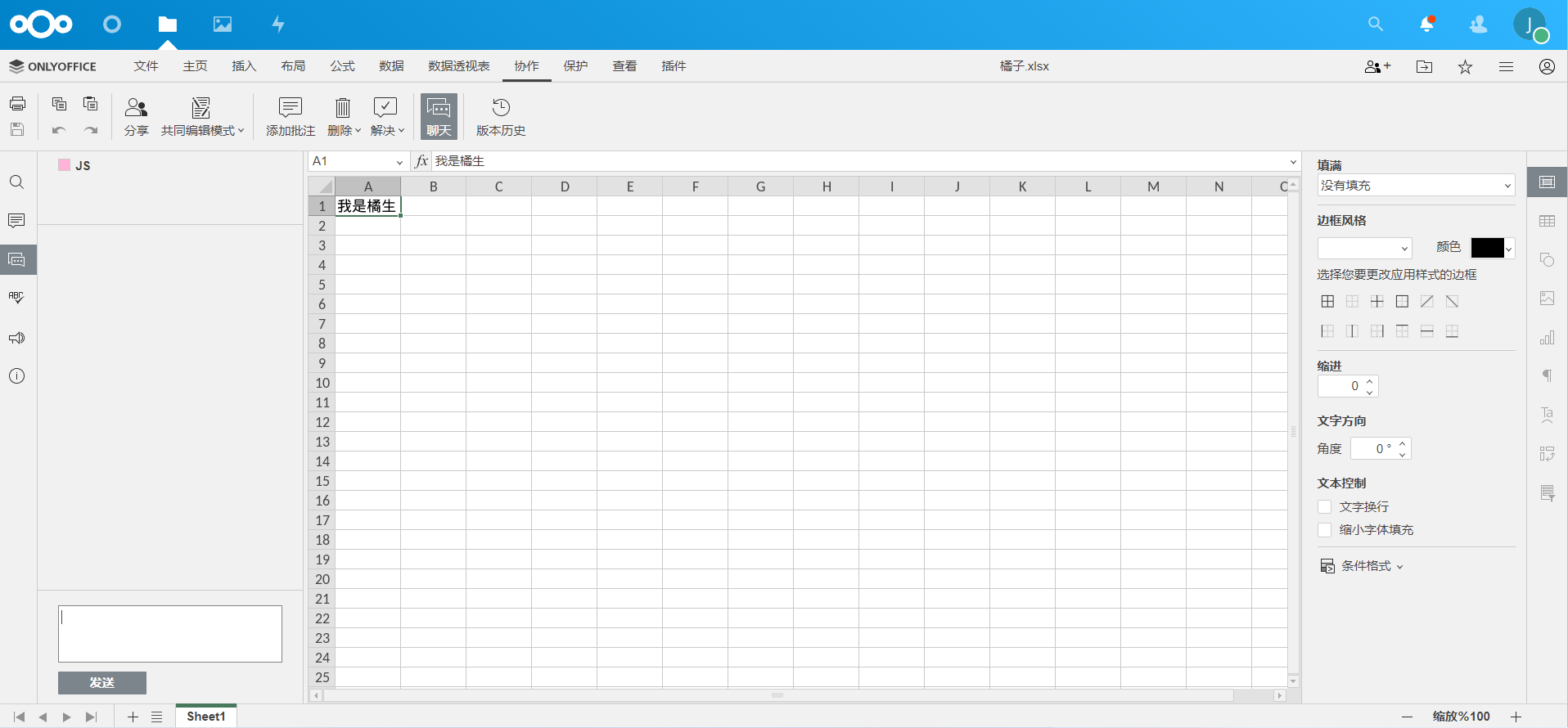Click 分享 sharing button
The width and height of the screenshot is (1568, 728).
136,117
